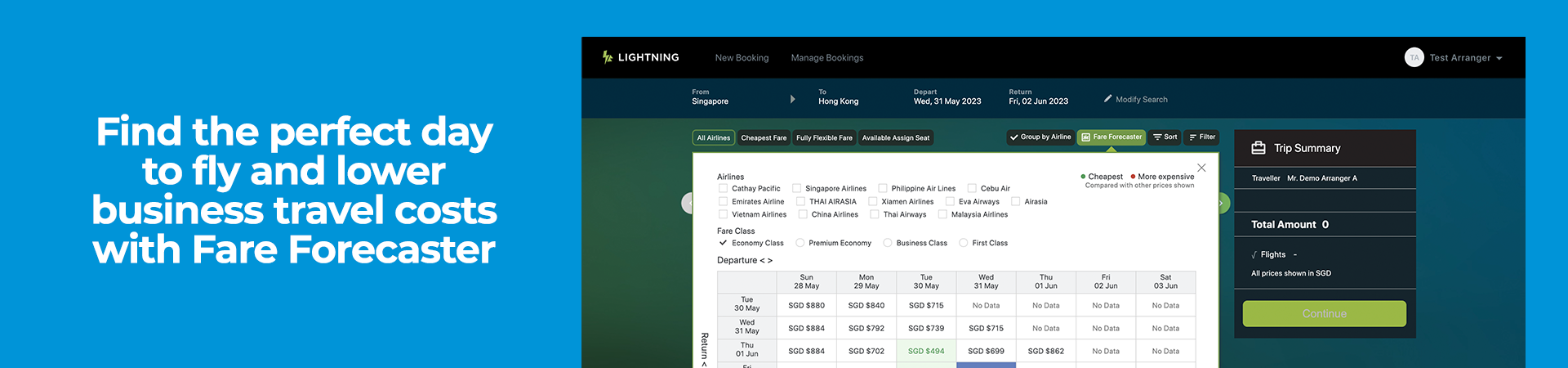Click the Lightning logo

tap(640, 57)
